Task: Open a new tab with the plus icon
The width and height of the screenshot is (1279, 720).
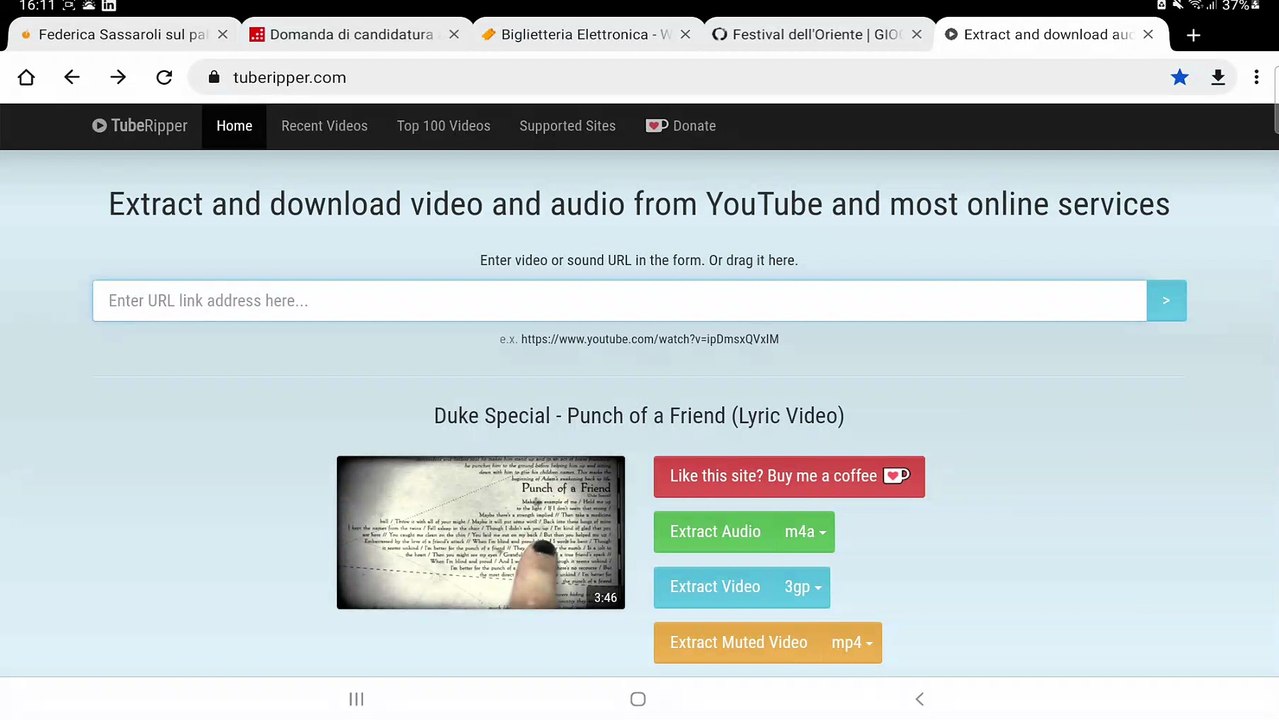Action: click(1193, 35)
